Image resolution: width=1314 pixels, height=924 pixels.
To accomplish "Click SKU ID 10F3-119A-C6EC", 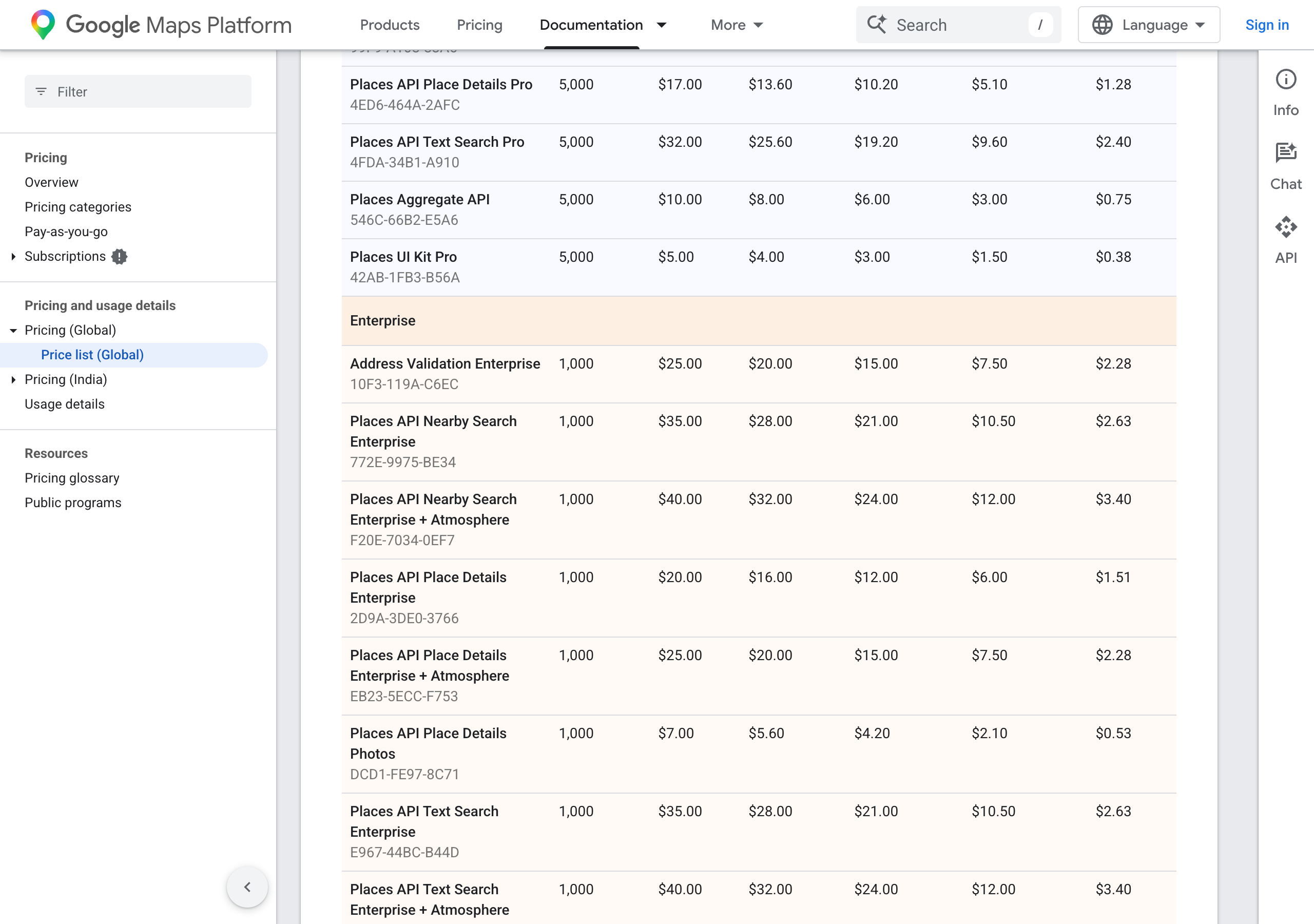I will [404, 384].
